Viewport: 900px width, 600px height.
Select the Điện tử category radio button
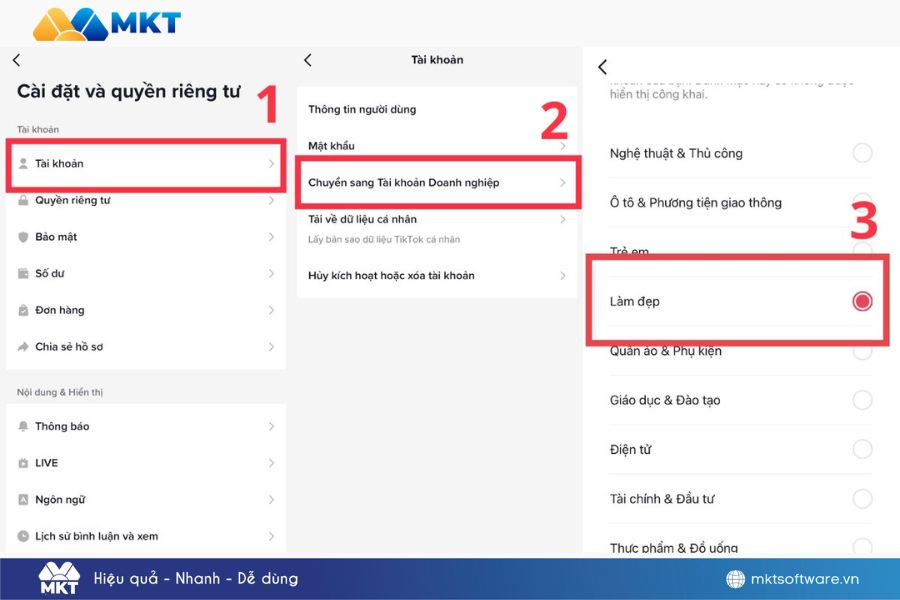click(862, 449)
